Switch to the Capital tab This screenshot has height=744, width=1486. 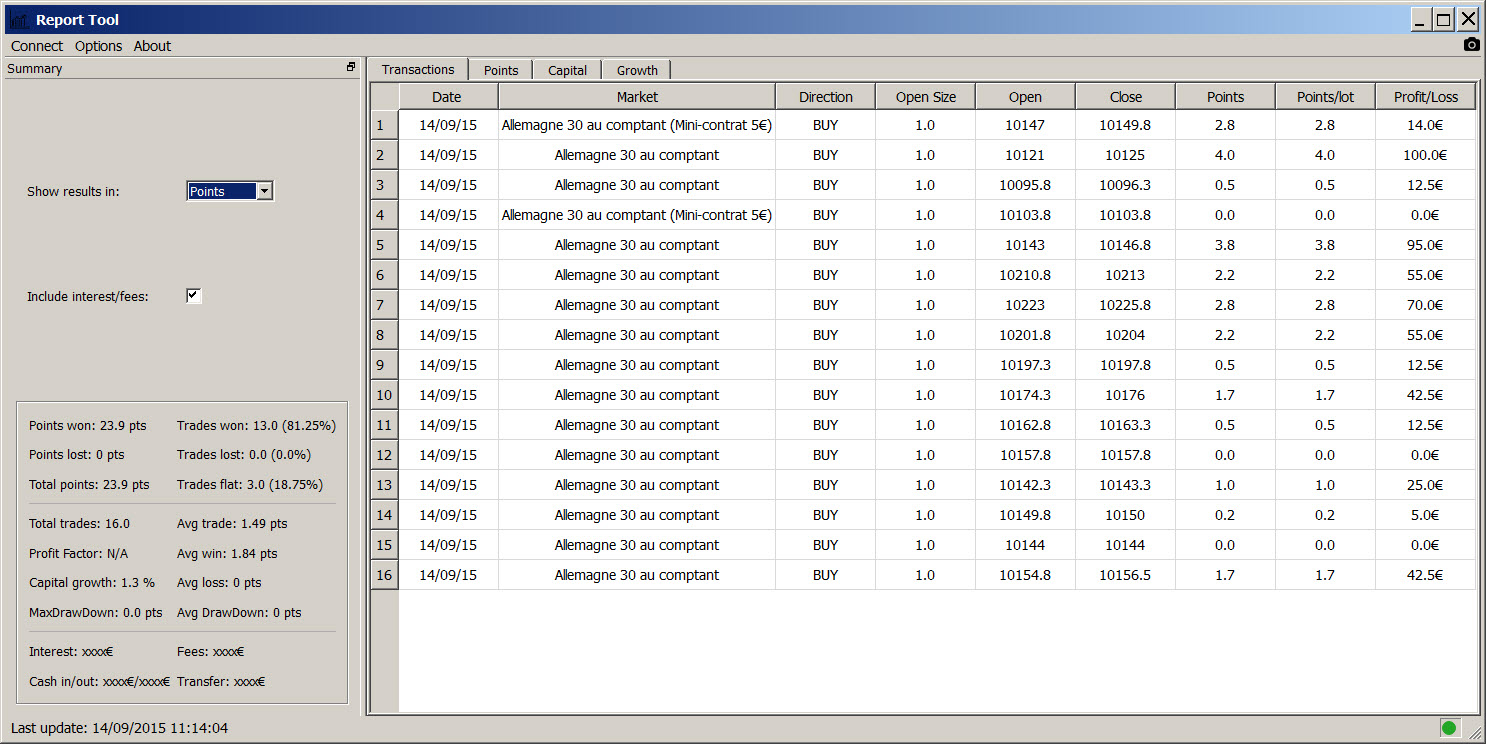click(567, 70)
